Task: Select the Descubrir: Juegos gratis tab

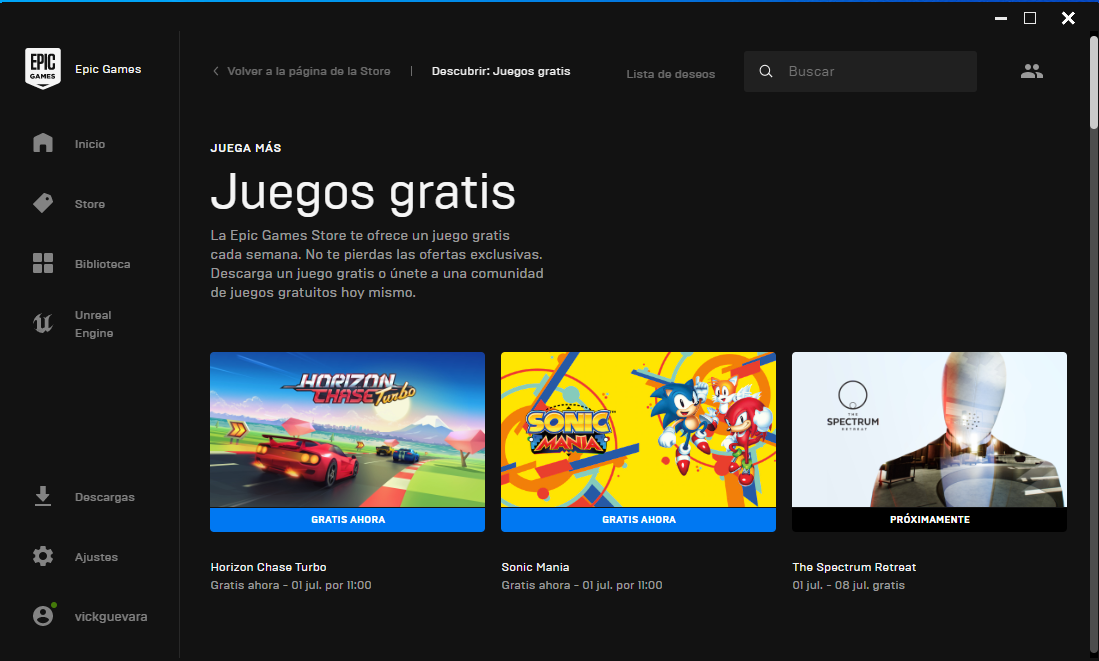Action: pos(500,71)
